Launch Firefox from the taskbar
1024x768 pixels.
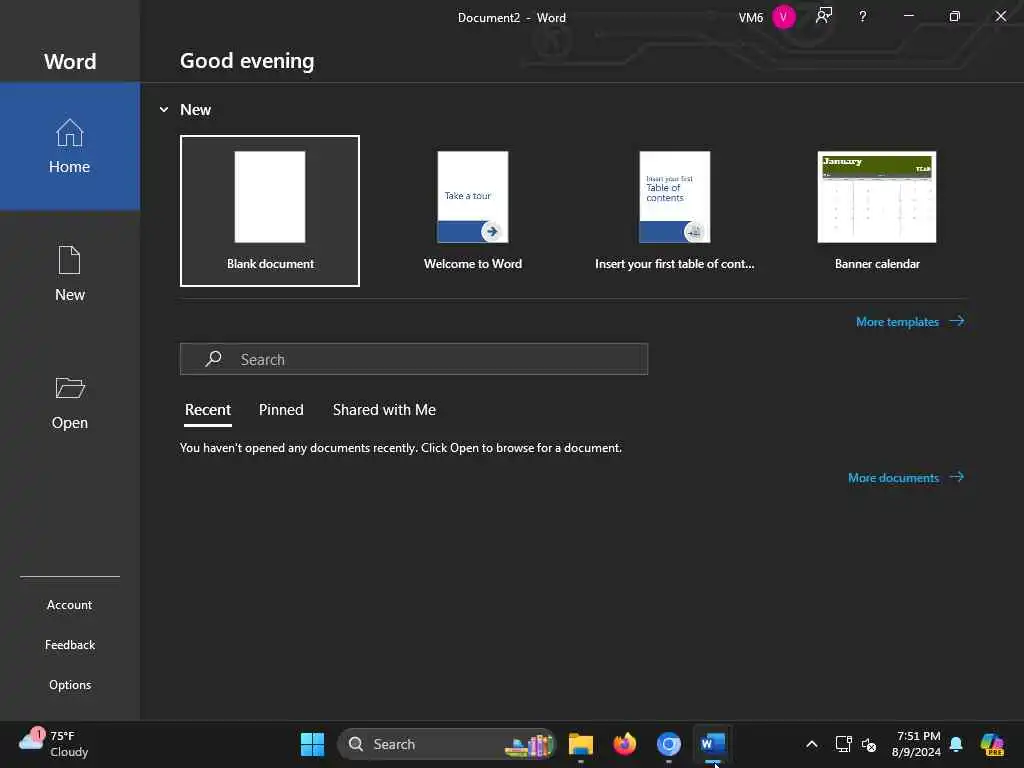(x=624, y=744)
